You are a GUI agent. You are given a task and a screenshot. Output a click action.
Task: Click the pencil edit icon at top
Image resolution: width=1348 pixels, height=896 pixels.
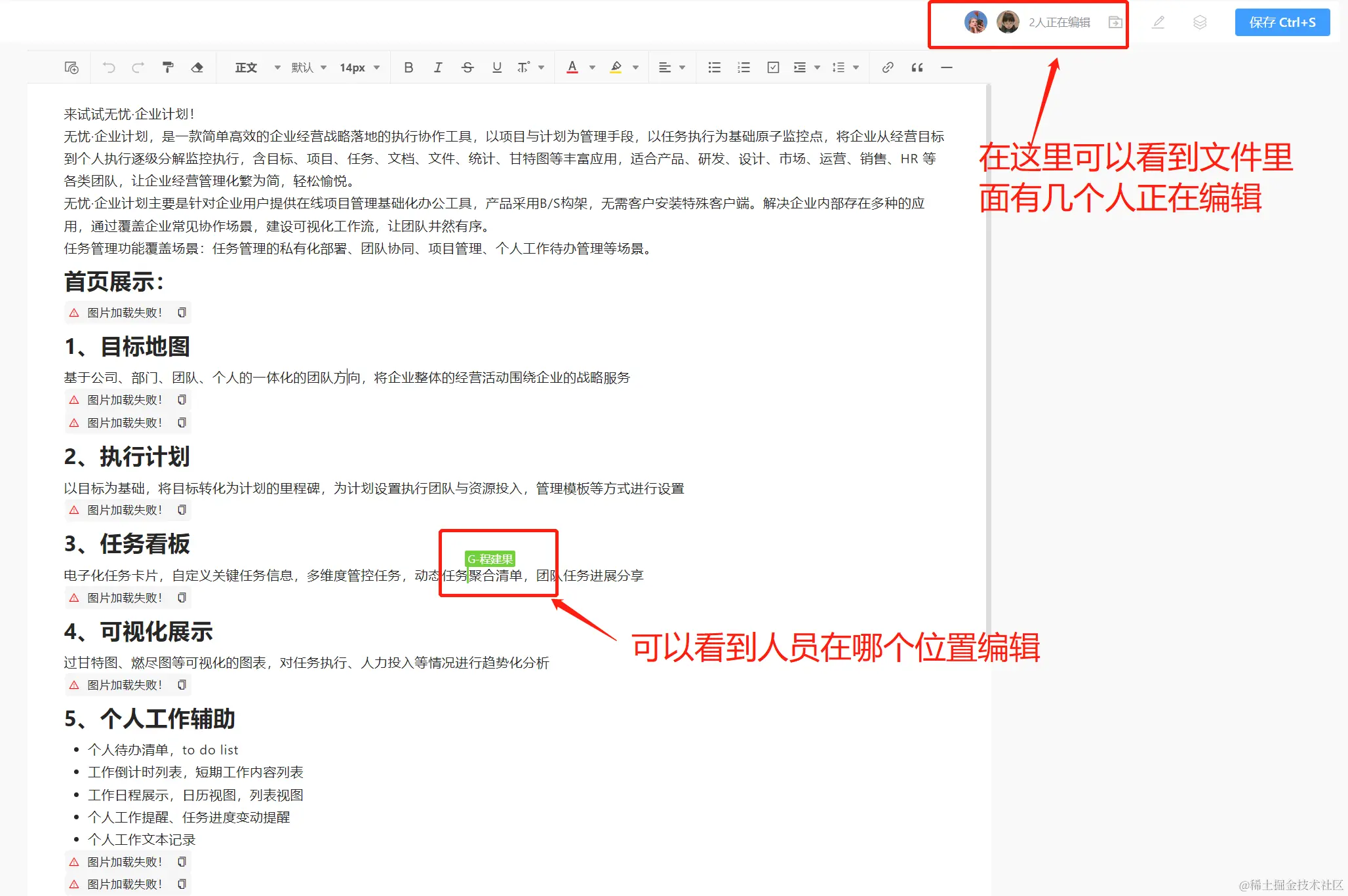pyautogui.click(x=1159, y=22)
